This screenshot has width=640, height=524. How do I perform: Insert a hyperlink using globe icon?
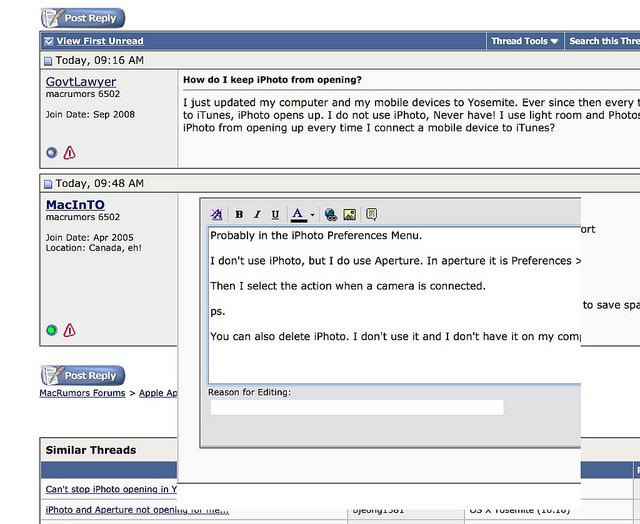tap(331, 214)
